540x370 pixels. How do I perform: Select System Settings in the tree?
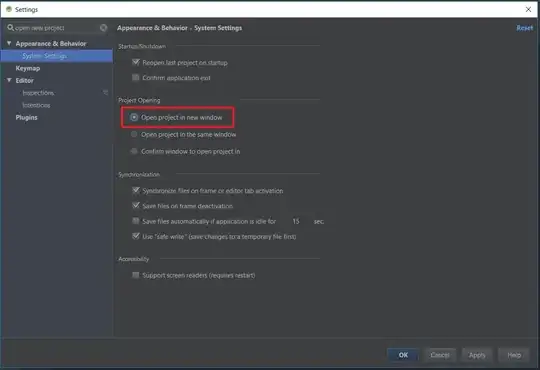pos(56,56)
